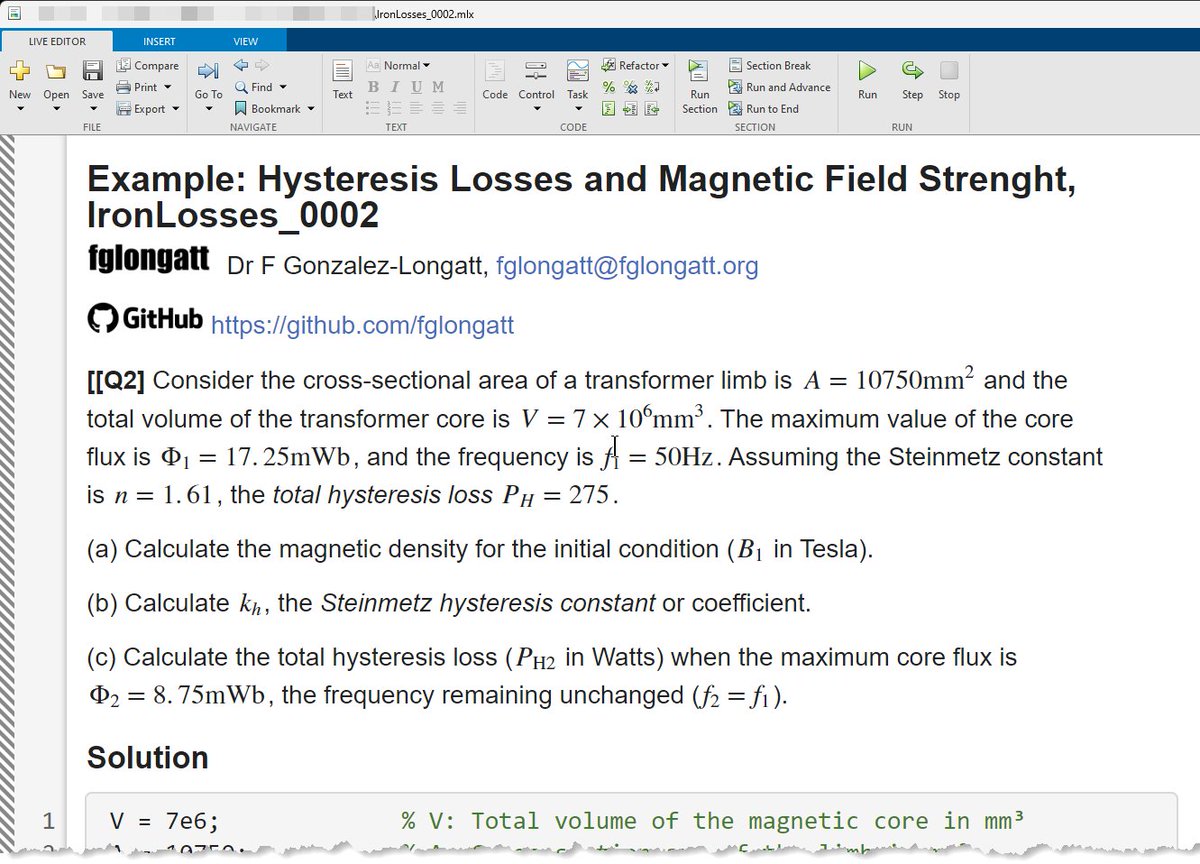Click the fglongatt logo image
The height and width of the screenshot is (864, 1200).
tap(148, 260)
